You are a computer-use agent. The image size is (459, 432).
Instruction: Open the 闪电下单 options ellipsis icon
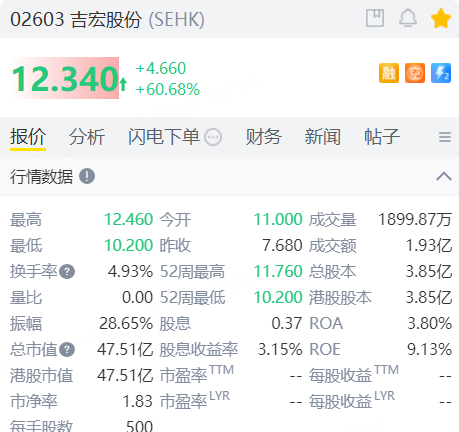coord(213,137)
